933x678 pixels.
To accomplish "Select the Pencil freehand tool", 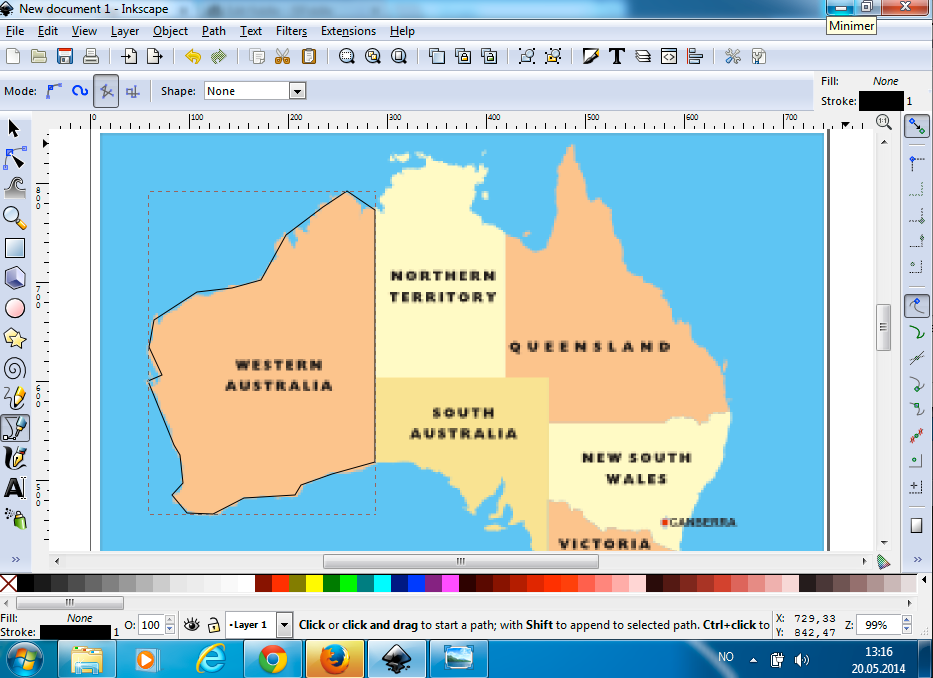I will [x=14, y=398].
